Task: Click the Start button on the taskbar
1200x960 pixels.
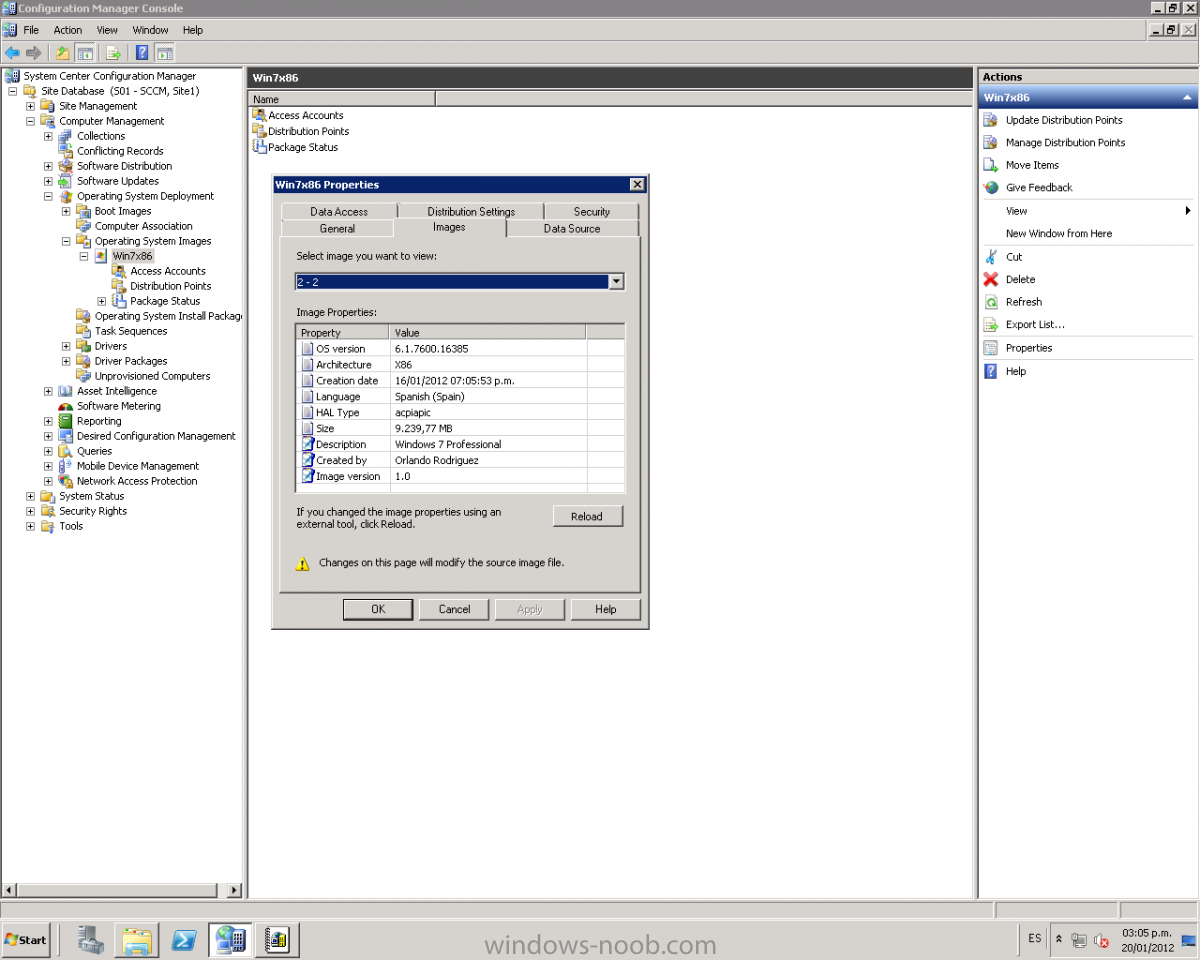Action: tap(26, 939)
